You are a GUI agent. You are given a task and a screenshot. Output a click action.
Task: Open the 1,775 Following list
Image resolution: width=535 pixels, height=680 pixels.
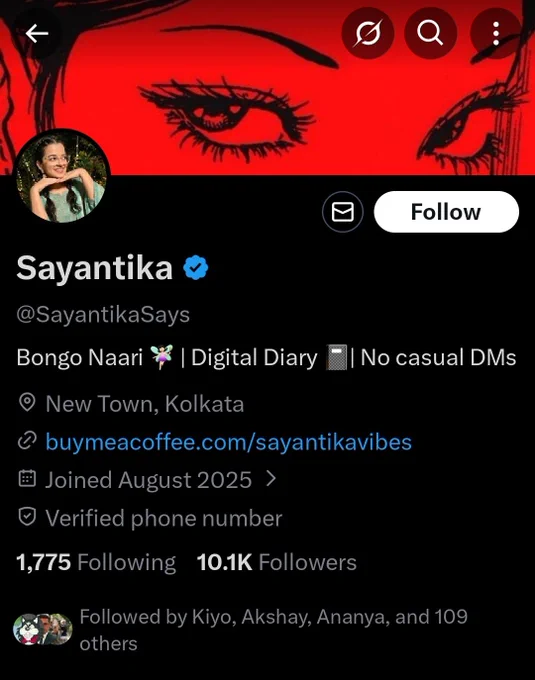(x=96, y=562)
